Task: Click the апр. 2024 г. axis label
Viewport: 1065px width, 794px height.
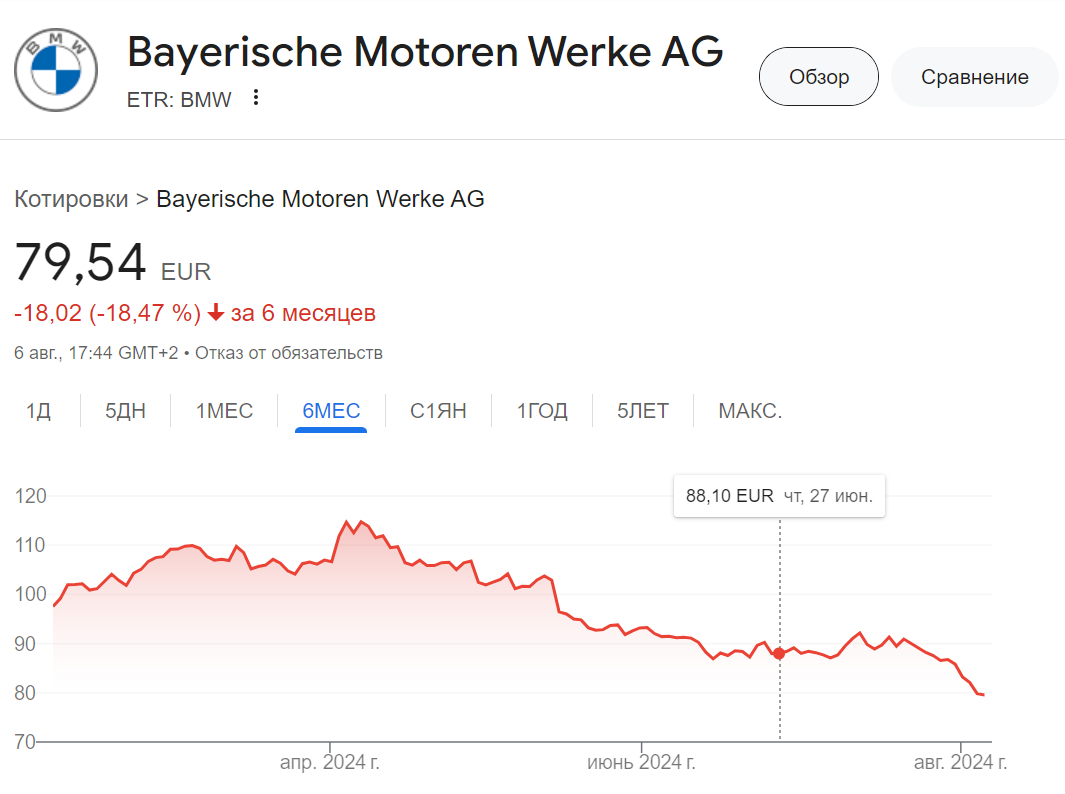Action: (x=329, y=763)
